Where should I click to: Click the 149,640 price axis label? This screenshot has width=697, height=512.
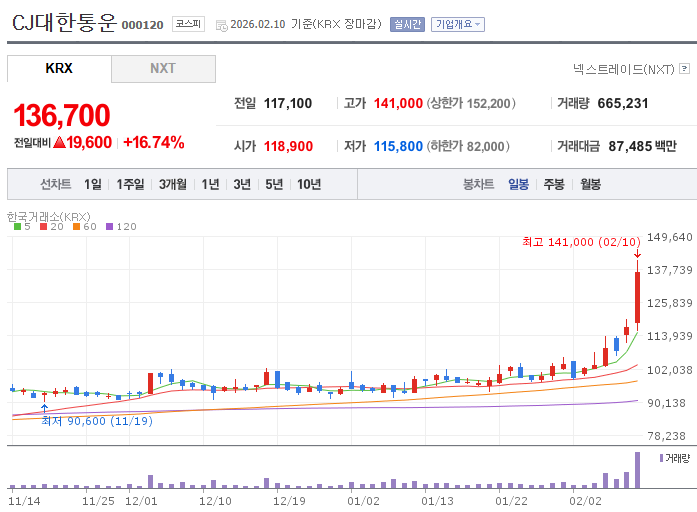pyautogui.click(x=669, y=237)
